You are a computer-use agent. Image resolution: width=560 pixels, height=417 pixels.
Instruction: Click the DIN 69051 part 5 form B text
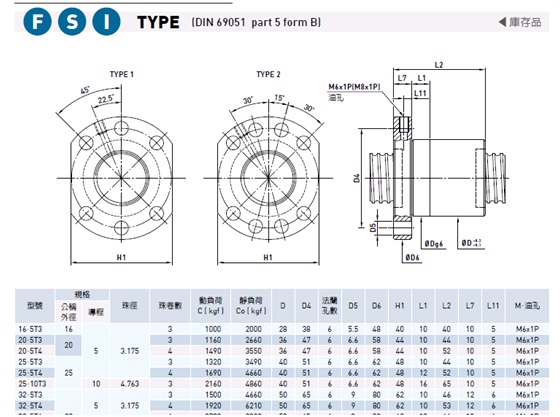click(x=256, y=22)
